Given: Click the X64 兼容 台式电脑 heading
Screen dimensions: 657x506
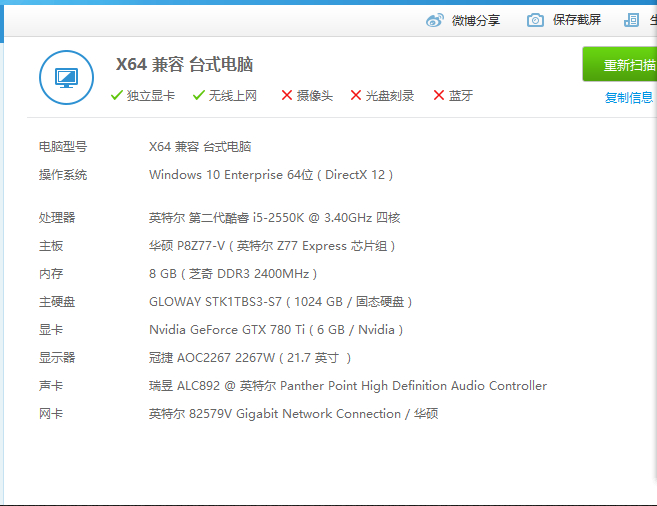Looking at the screenshot, I should pos(185,65).
